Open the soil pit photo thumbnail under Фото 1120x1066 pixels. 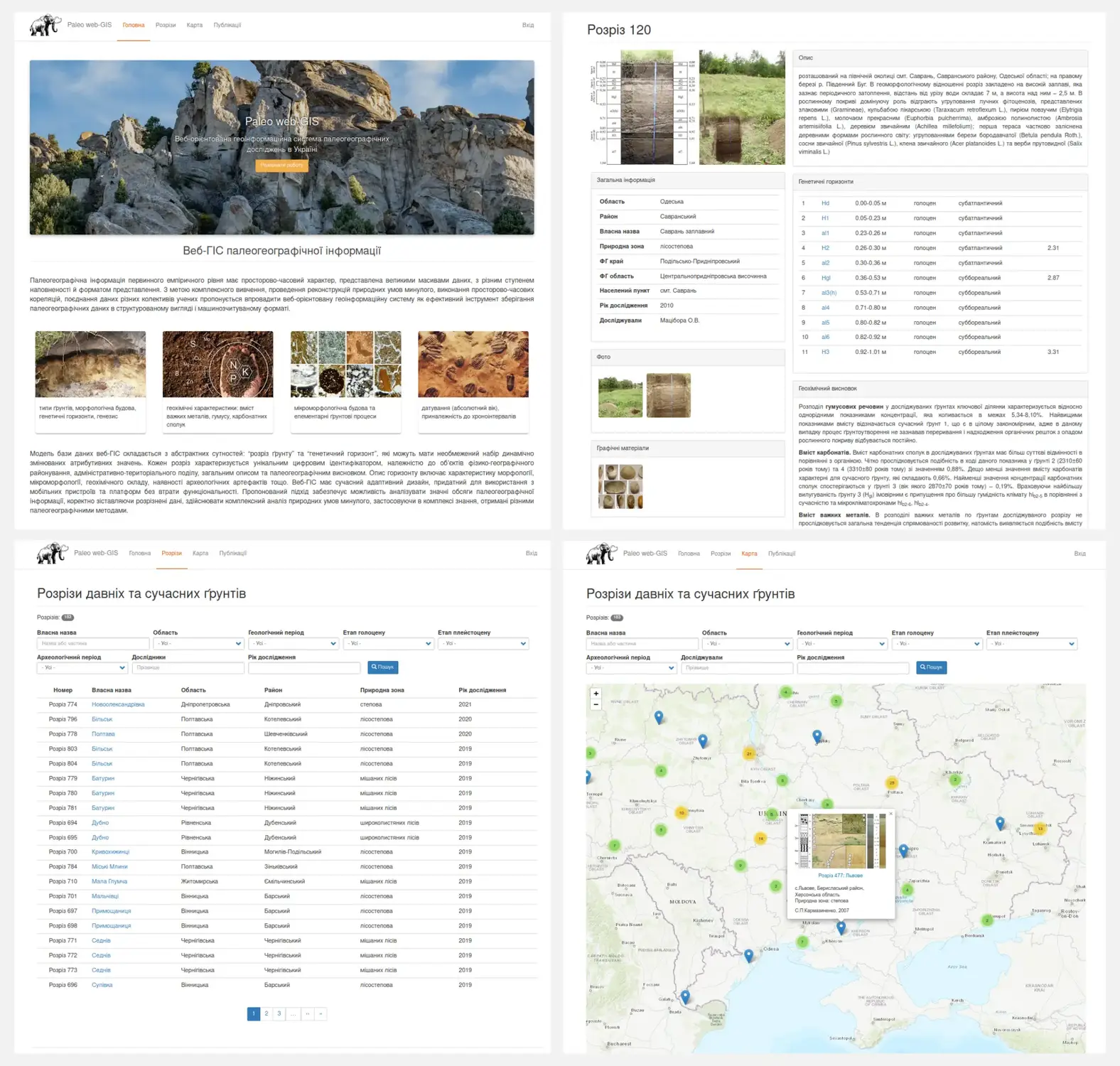click(x=668, y=396)
